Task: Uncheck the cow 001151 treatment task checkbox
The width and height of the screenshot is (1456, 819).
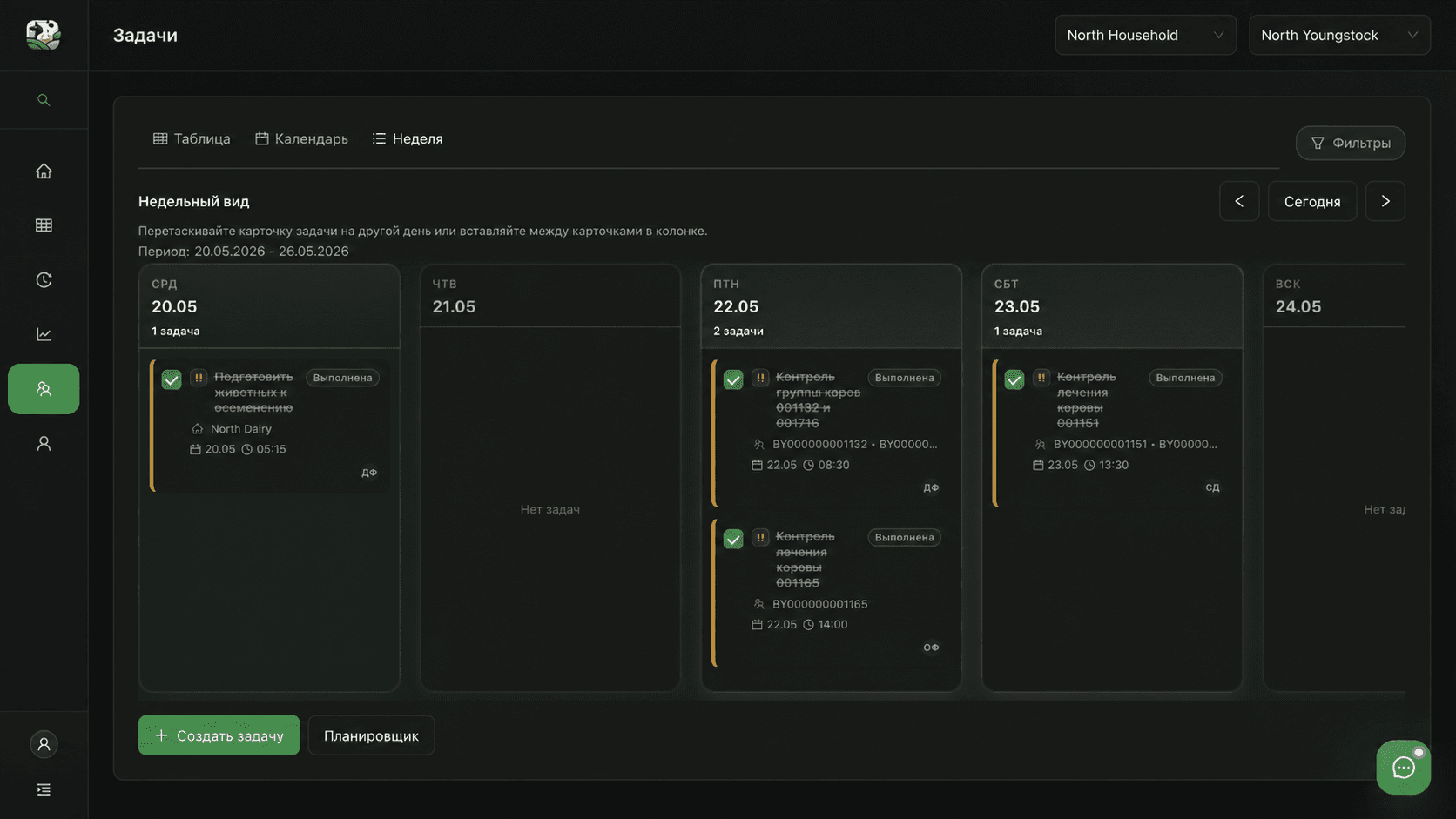Action: (1014, 379)
